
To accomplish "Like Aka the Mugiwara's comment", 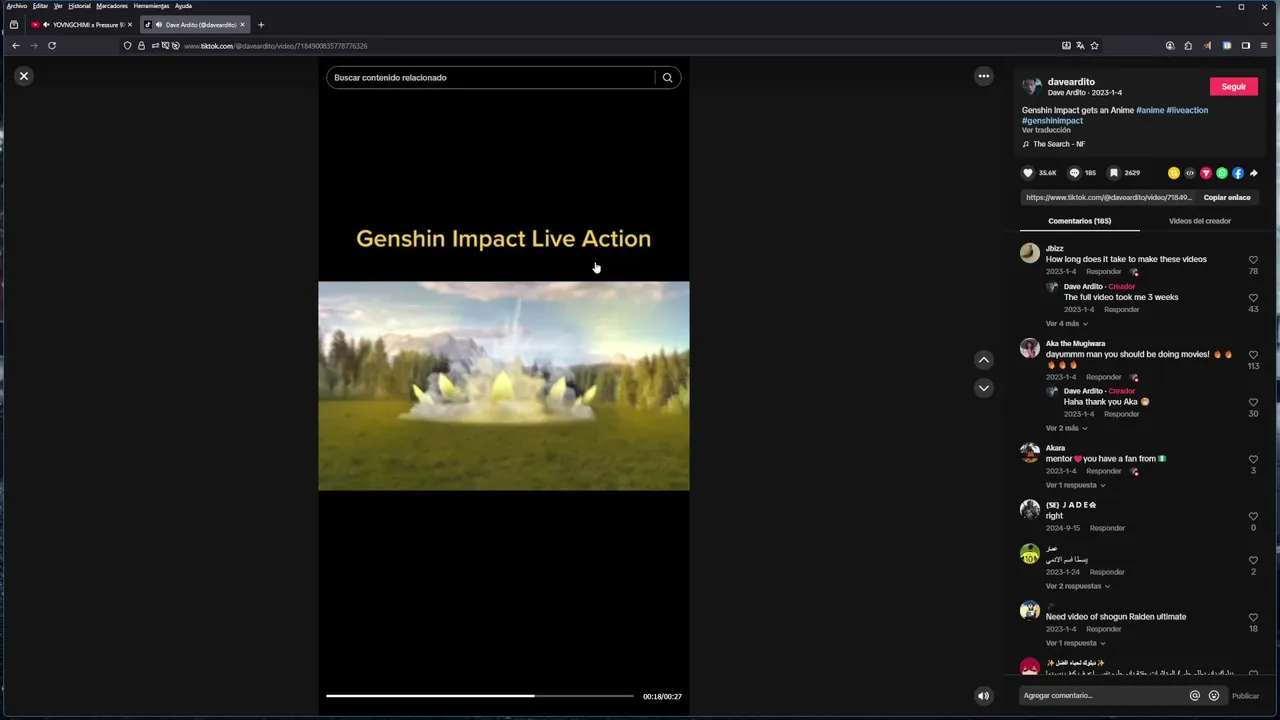I will coord(1253,355).
